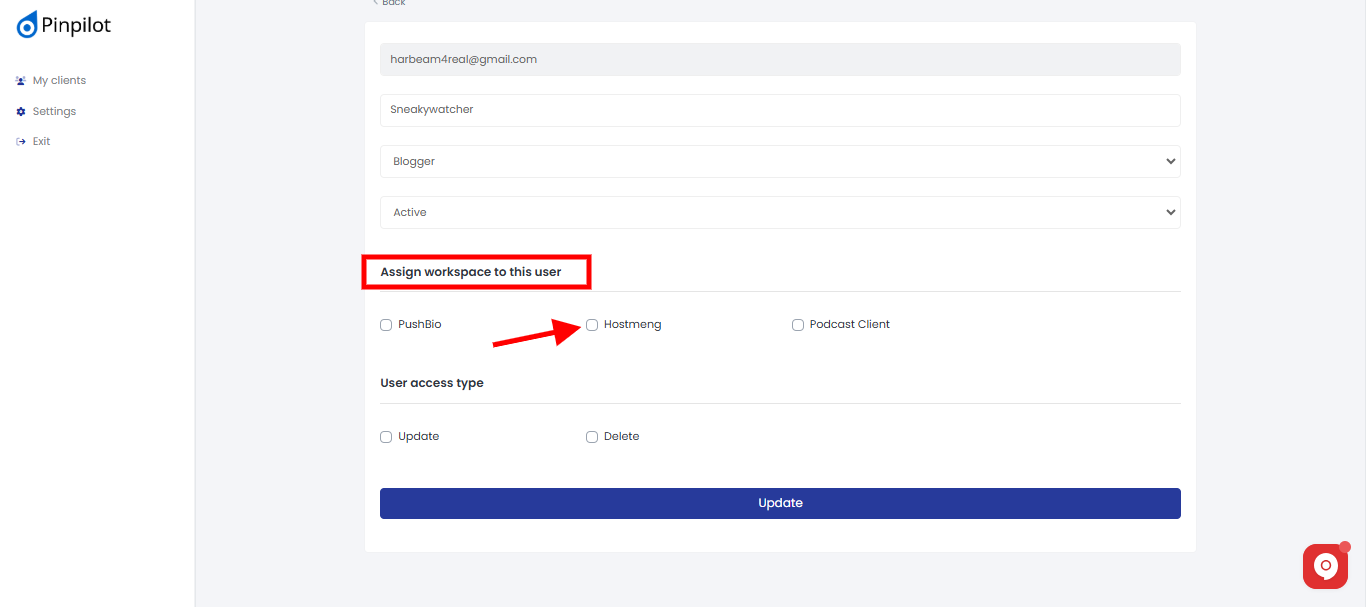1366x607 pixels.
Task: Click the Hostmeng label text
Action: (633, 325)
